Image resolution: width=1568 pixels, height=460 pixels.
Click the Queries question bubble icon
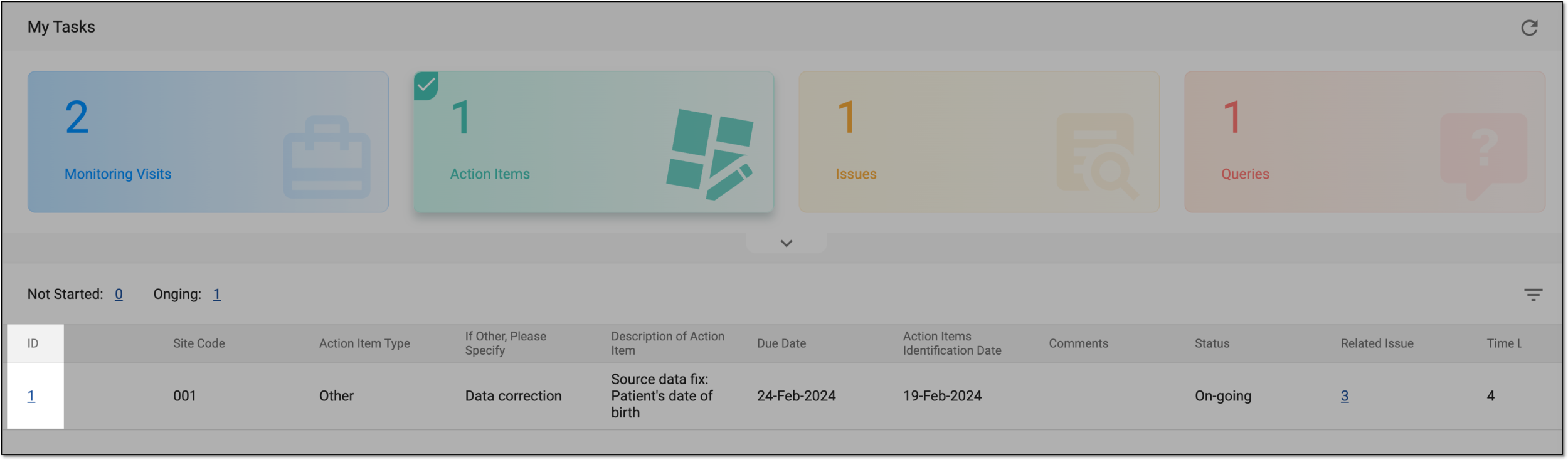tap(1483, 156)
